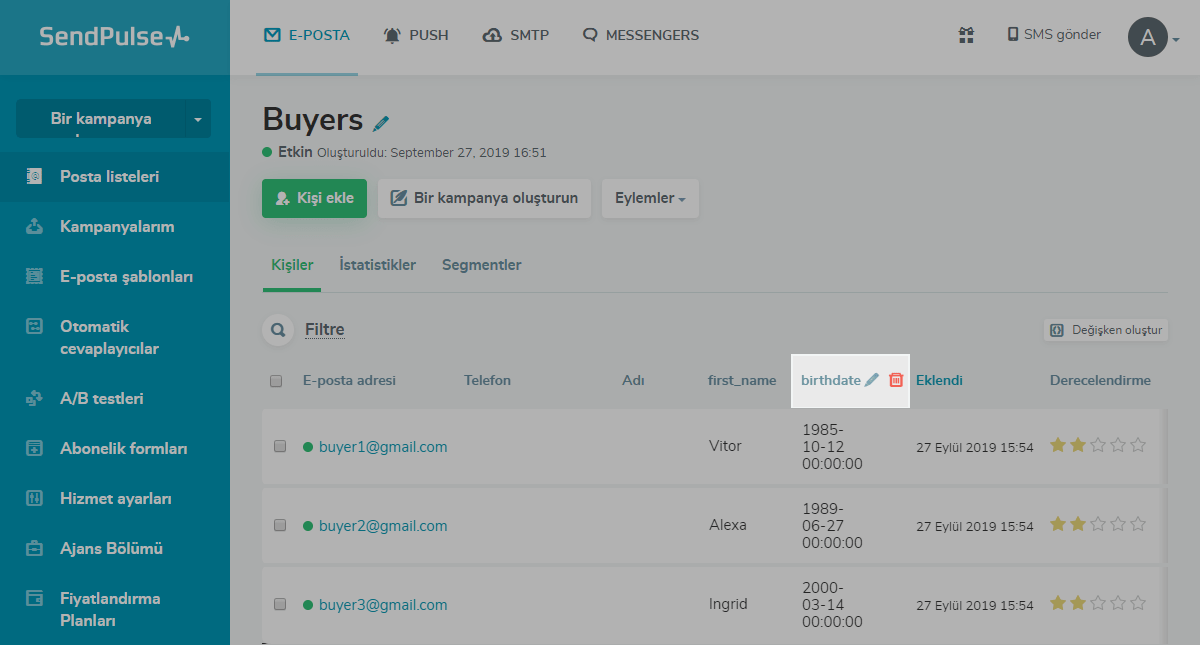Set rating on third star for buyer1

(x=1098, y=445)
